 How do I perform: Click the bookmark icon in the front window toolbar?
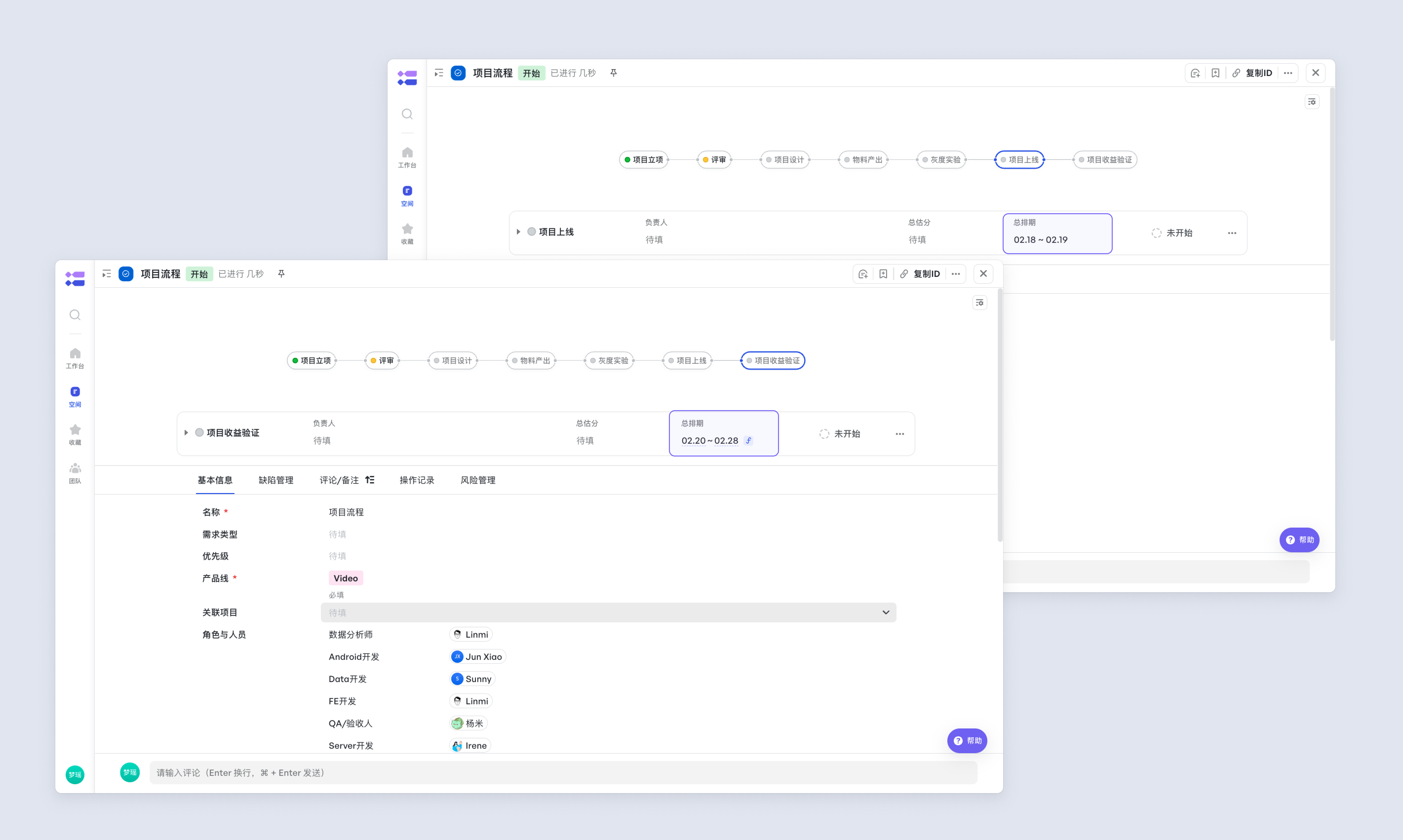click(x=883, y=274)
